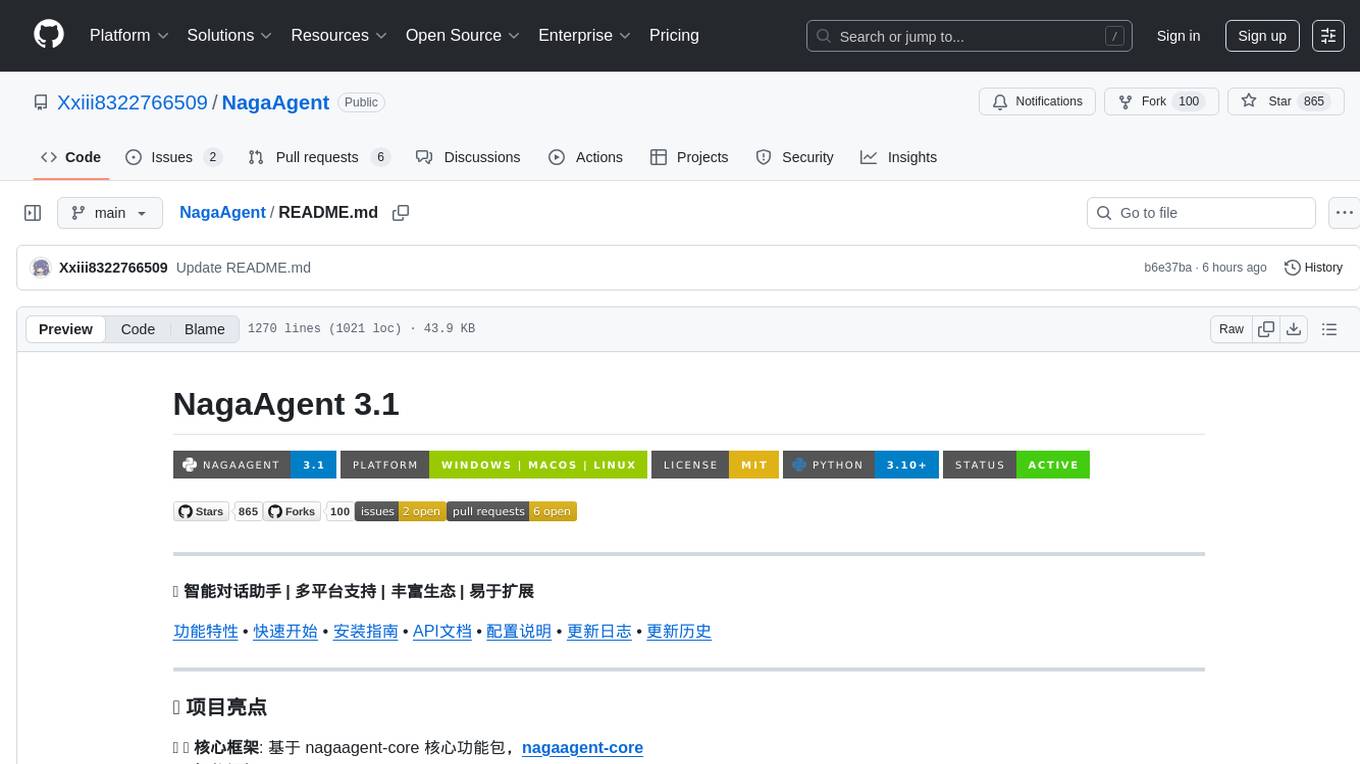Open the more file actions ellipsis menu

pyautogui.click(x=1345, y=213)
